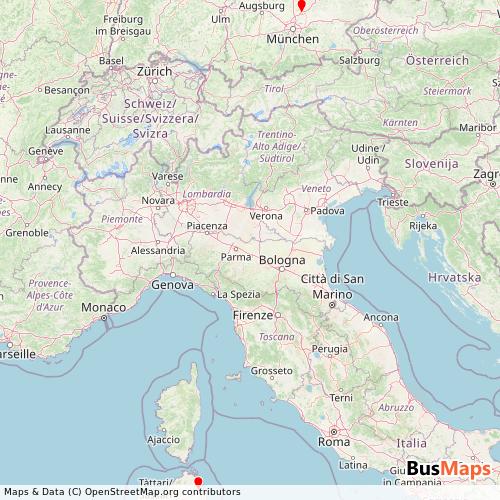The image size is (500, 500).
Task: Click the Österreich country label
Action: point(437,61)
